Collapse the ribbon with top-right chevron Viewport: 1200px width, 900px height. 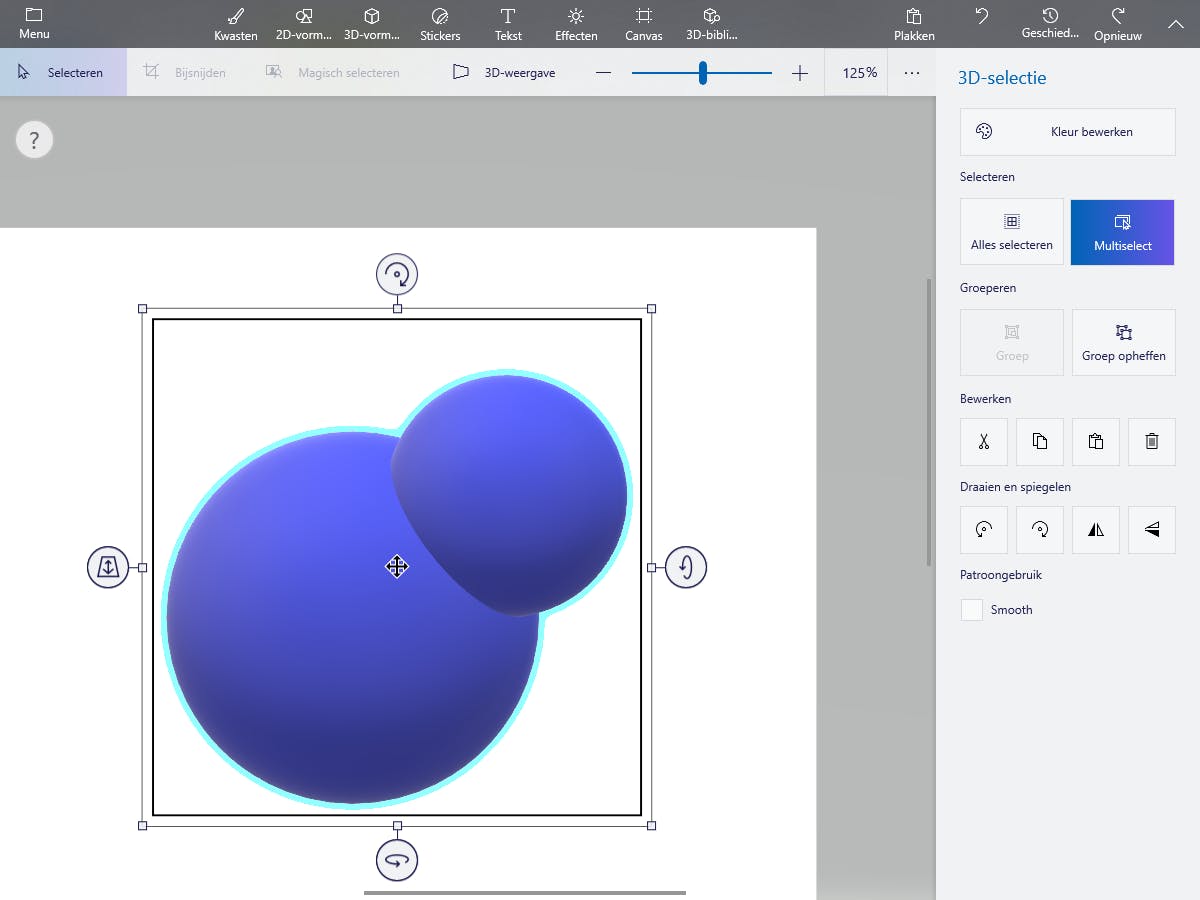tap(1175, 24)
